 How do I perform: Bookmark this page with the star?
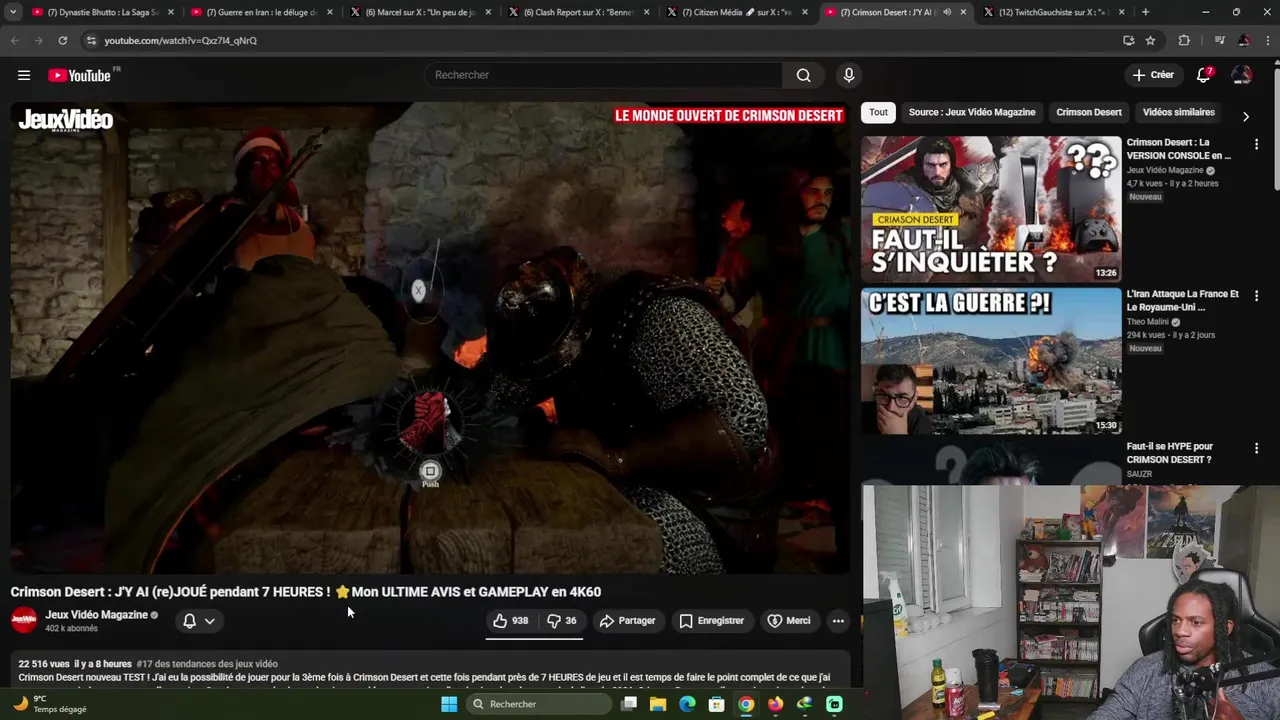pyautogui.click(x=1151, y=40)
